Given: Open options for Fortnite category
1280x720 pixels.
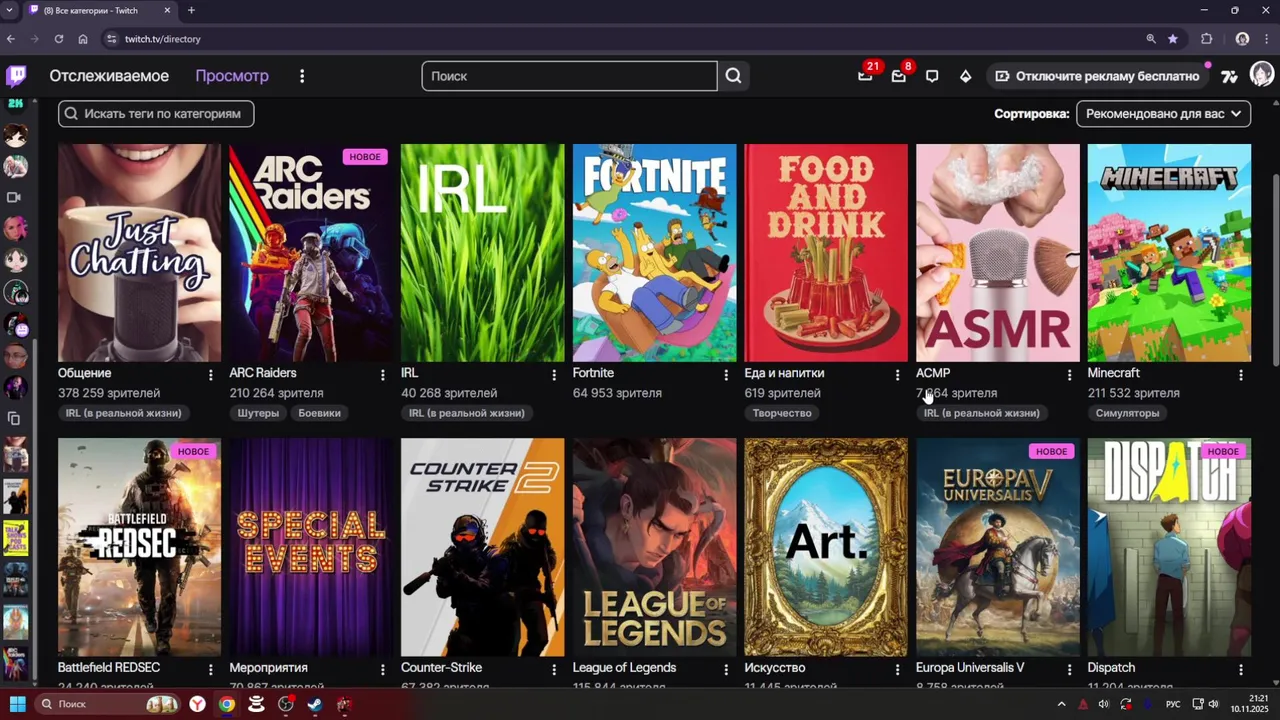Looking at the screenshot, I should coord(726,374).
